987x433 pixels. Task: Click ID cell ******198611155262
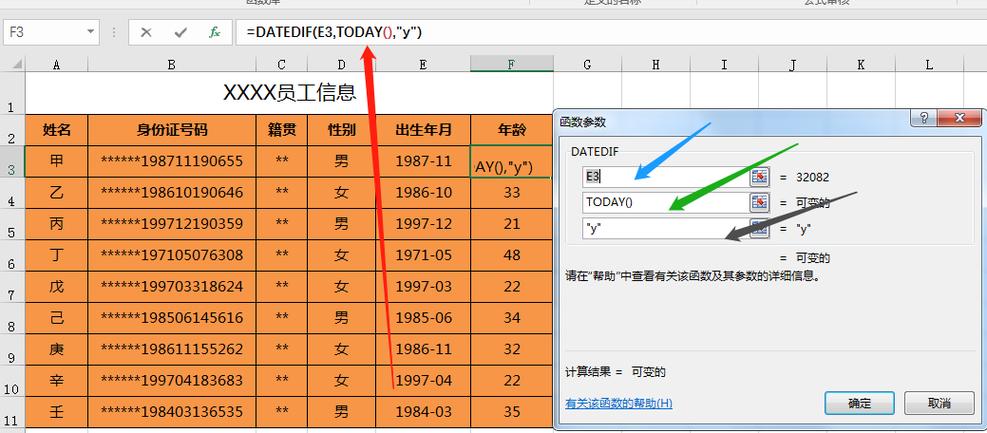172,350
